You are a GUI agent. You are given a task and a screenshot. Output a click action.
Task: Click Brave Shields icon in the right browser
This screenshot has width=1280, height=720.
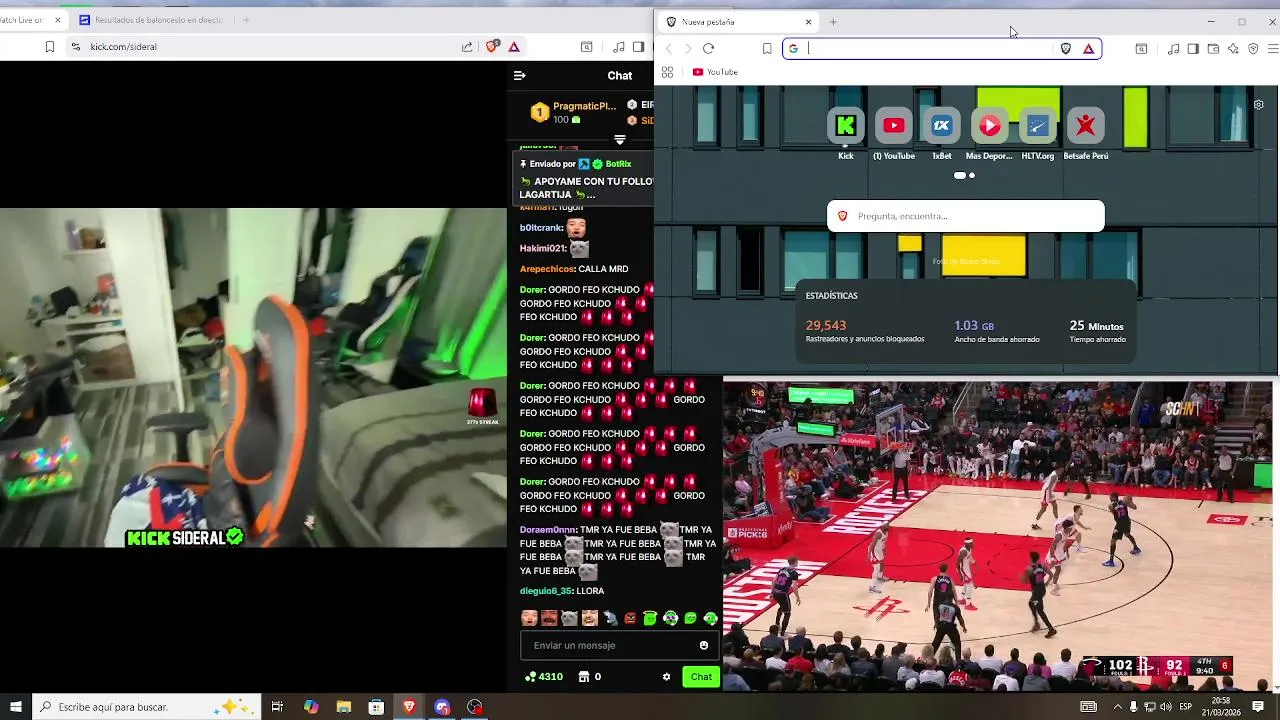tap(1066, 48)
